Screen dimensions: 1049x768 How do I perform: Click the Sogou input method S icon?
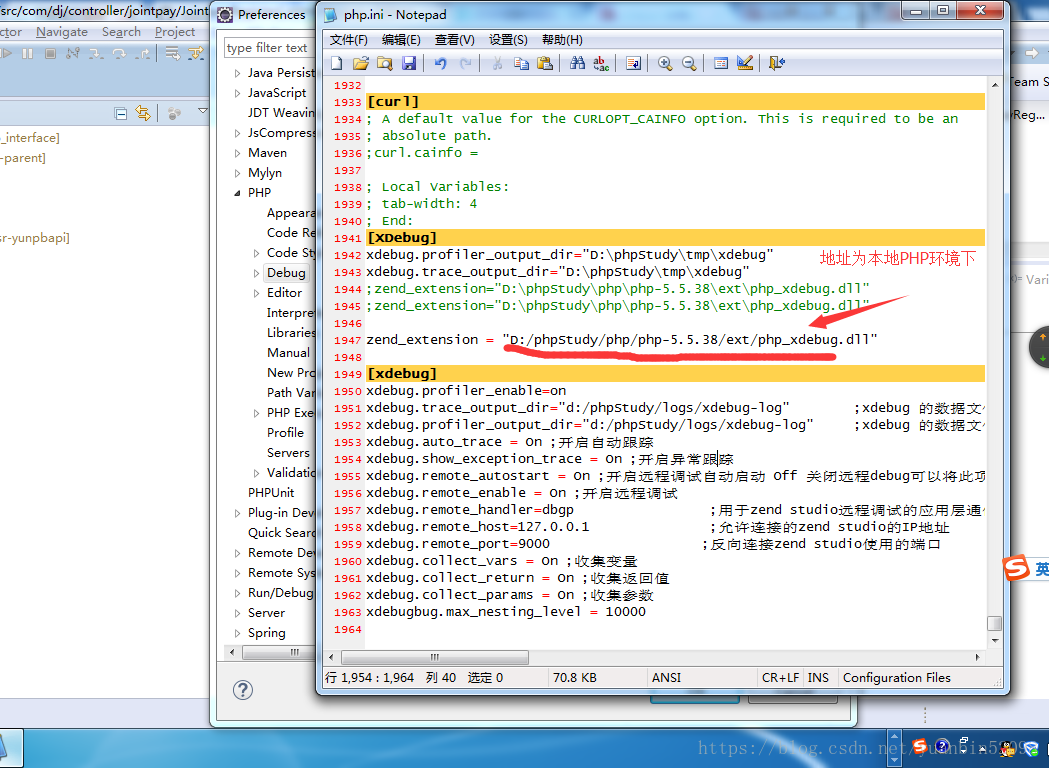1016,568
